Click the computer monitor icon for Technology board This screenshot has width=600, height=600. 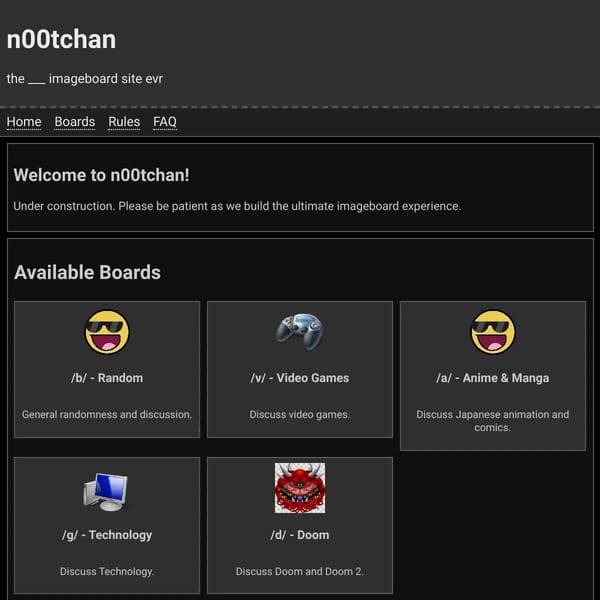pyautogui.click(x=106, y=491)
